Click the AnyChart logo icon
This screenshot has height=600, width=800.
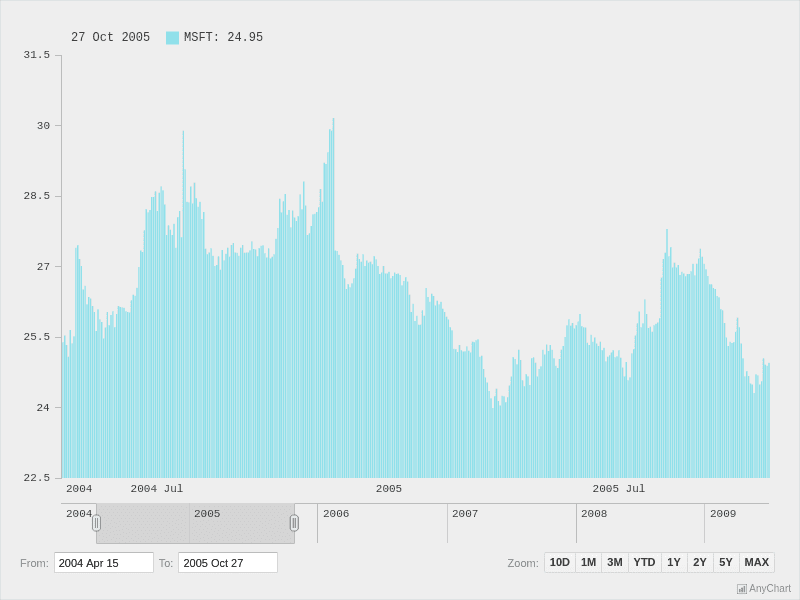click(742, 589)
